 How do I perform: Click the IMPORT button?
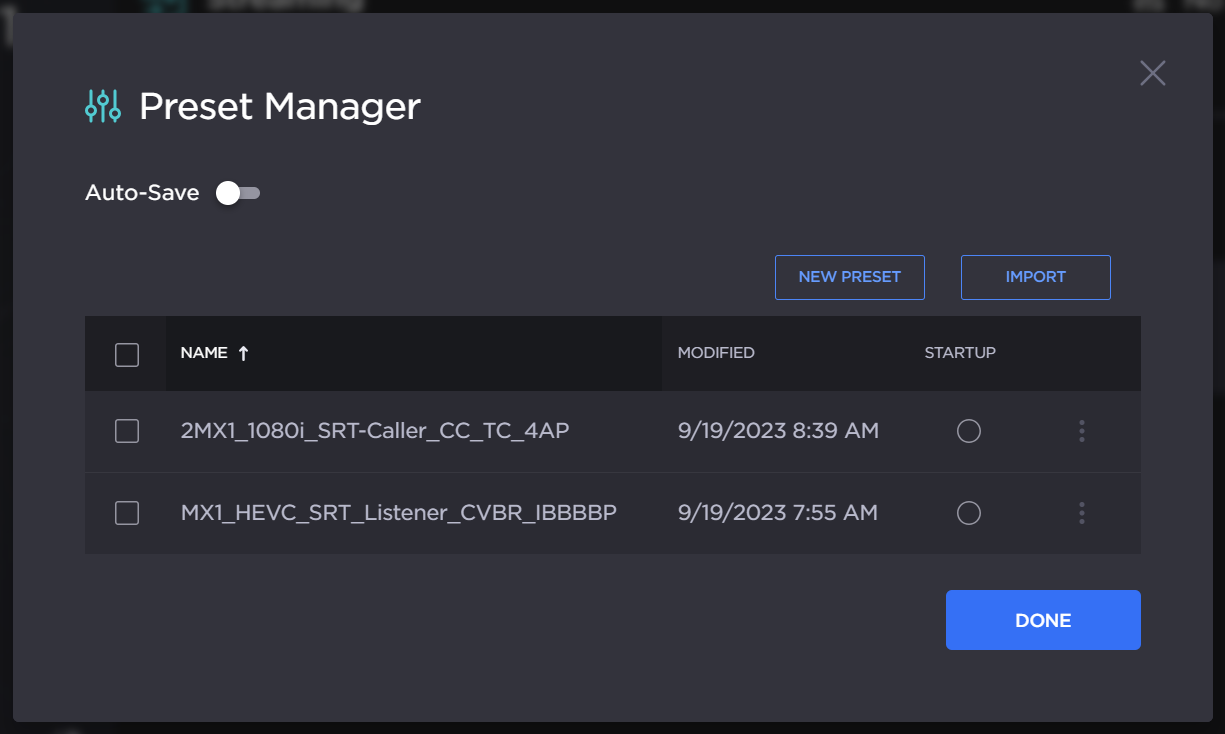click(x=1035, y=277)
